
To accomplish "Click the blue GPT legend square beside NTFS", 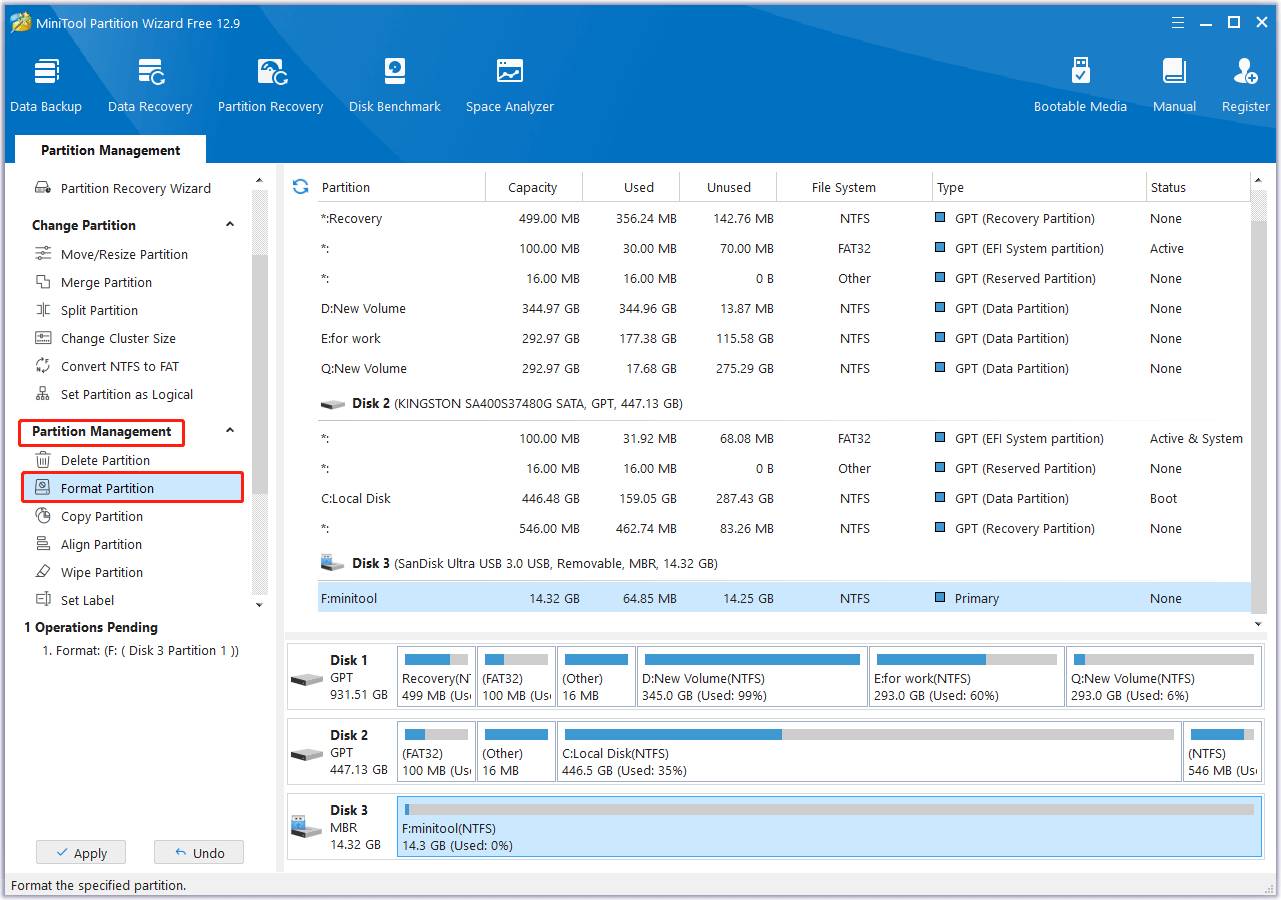I will [940, 218].
